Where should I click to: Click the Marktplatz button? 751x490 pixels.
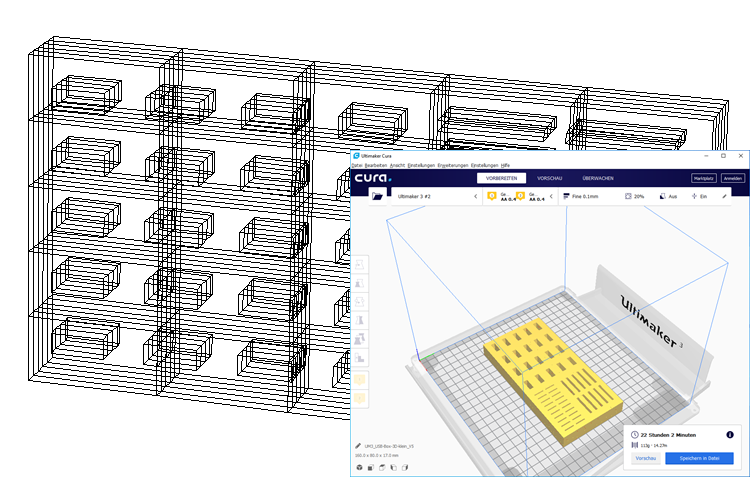pyautogui.click(x=704, y=178)
